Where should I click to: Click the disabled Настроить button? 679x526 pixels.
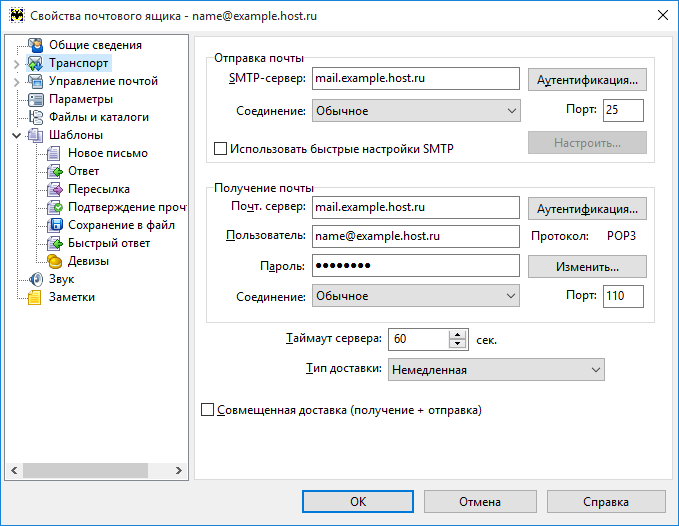(587, 142)
